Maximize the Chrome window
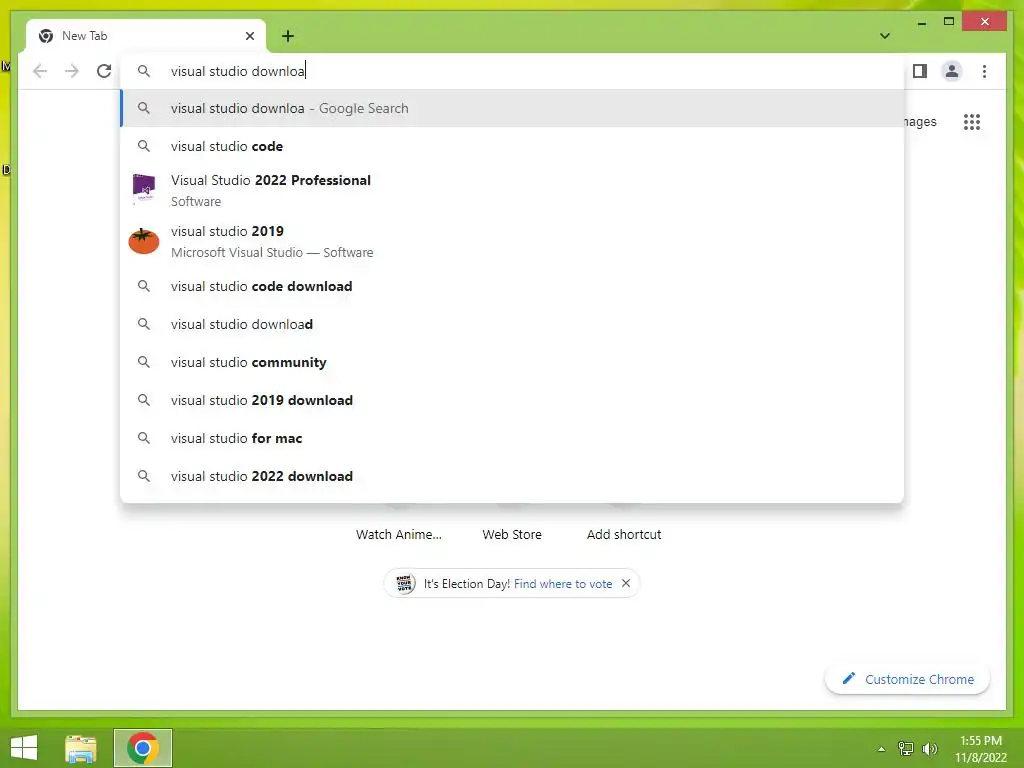 (x=949, y=22)
